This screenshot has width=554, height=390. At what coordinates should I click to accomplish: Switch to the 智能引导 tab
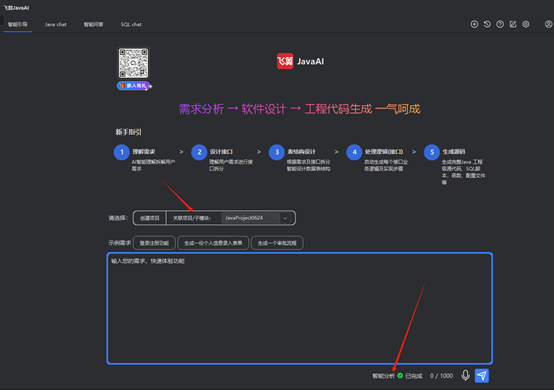click(x=18, y=24)
